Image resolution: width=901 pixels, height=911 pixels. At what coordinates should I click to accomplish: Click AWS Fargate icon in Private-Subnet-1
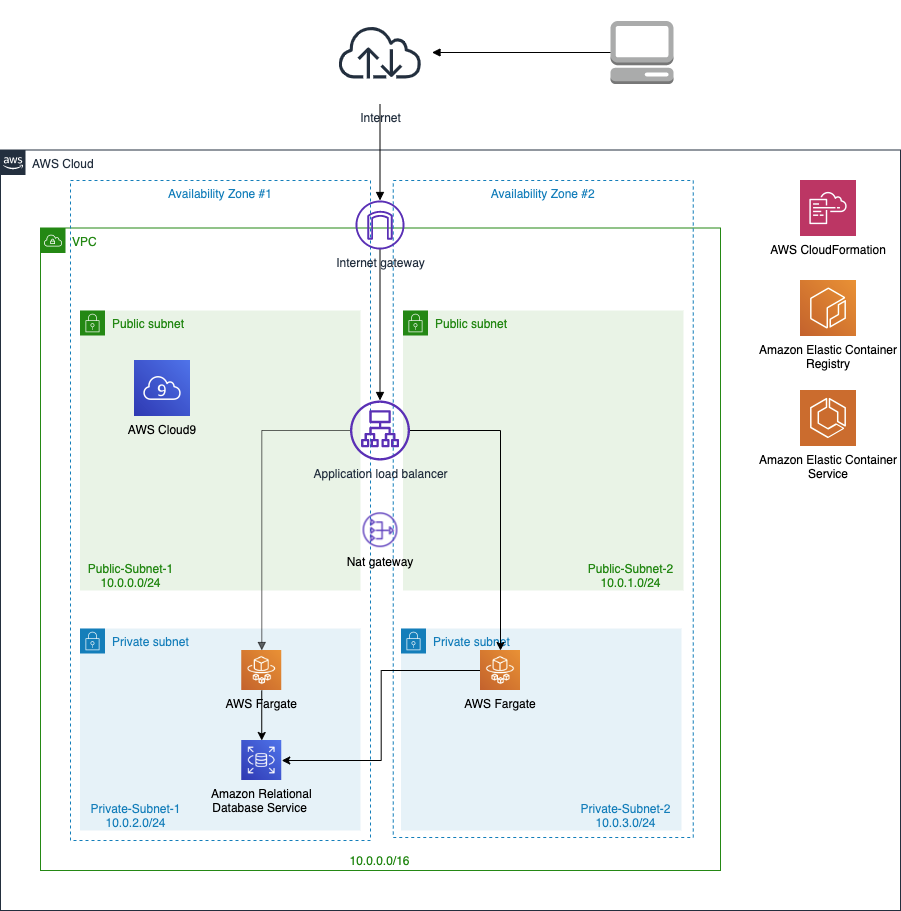point(261,670)
